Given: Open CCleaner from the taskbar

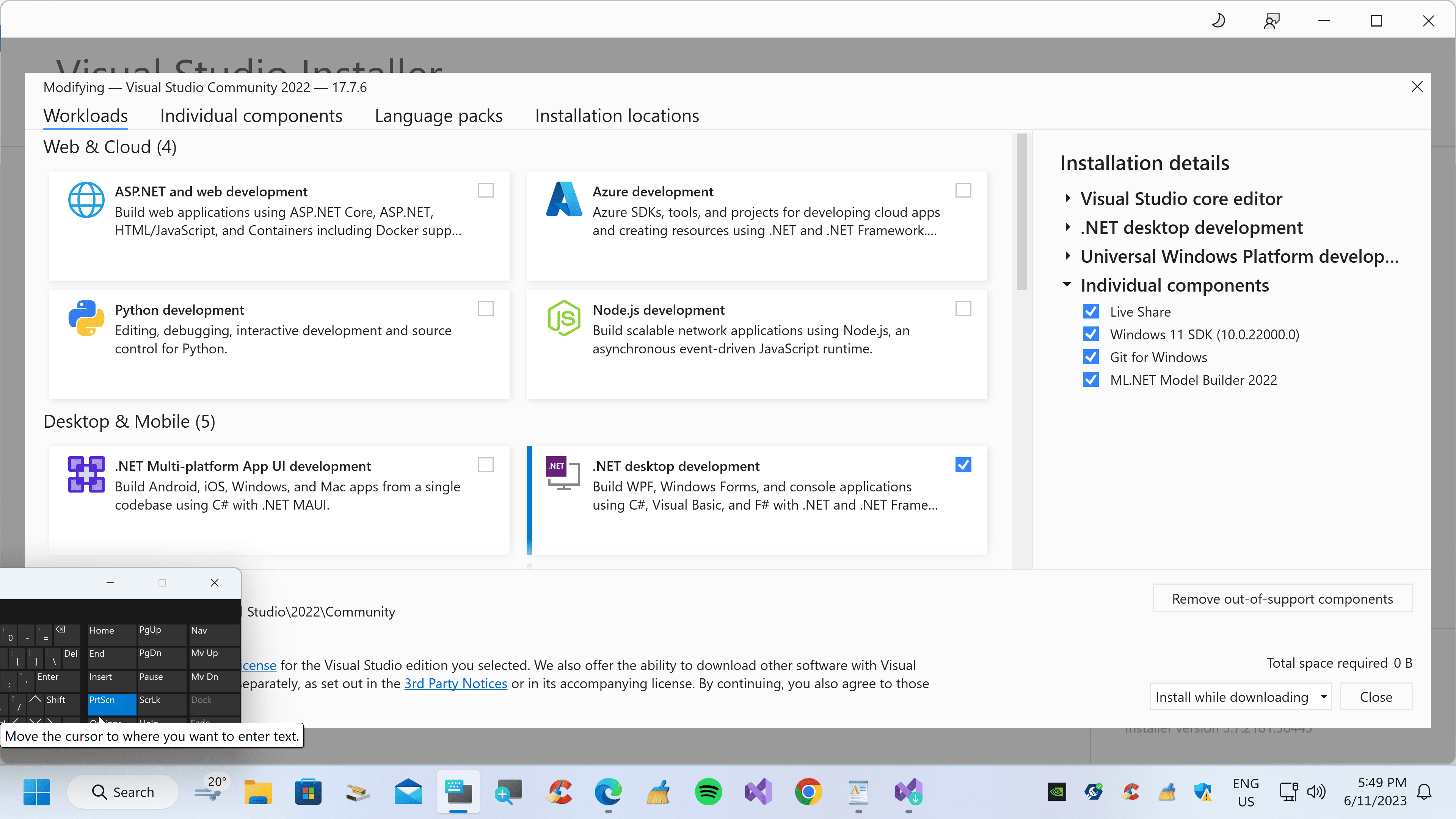Looking at the screenshot, I should (559, 792).
